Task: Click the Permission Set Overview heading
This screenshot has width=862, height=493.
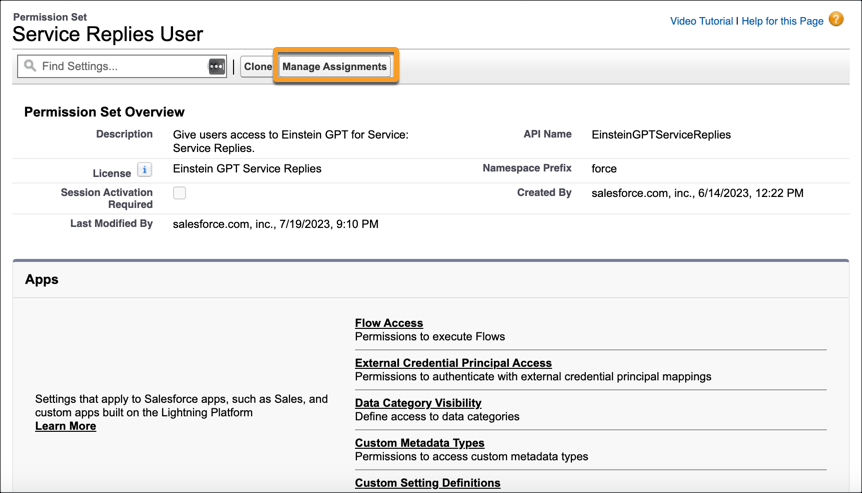Action: click(104, 112)
